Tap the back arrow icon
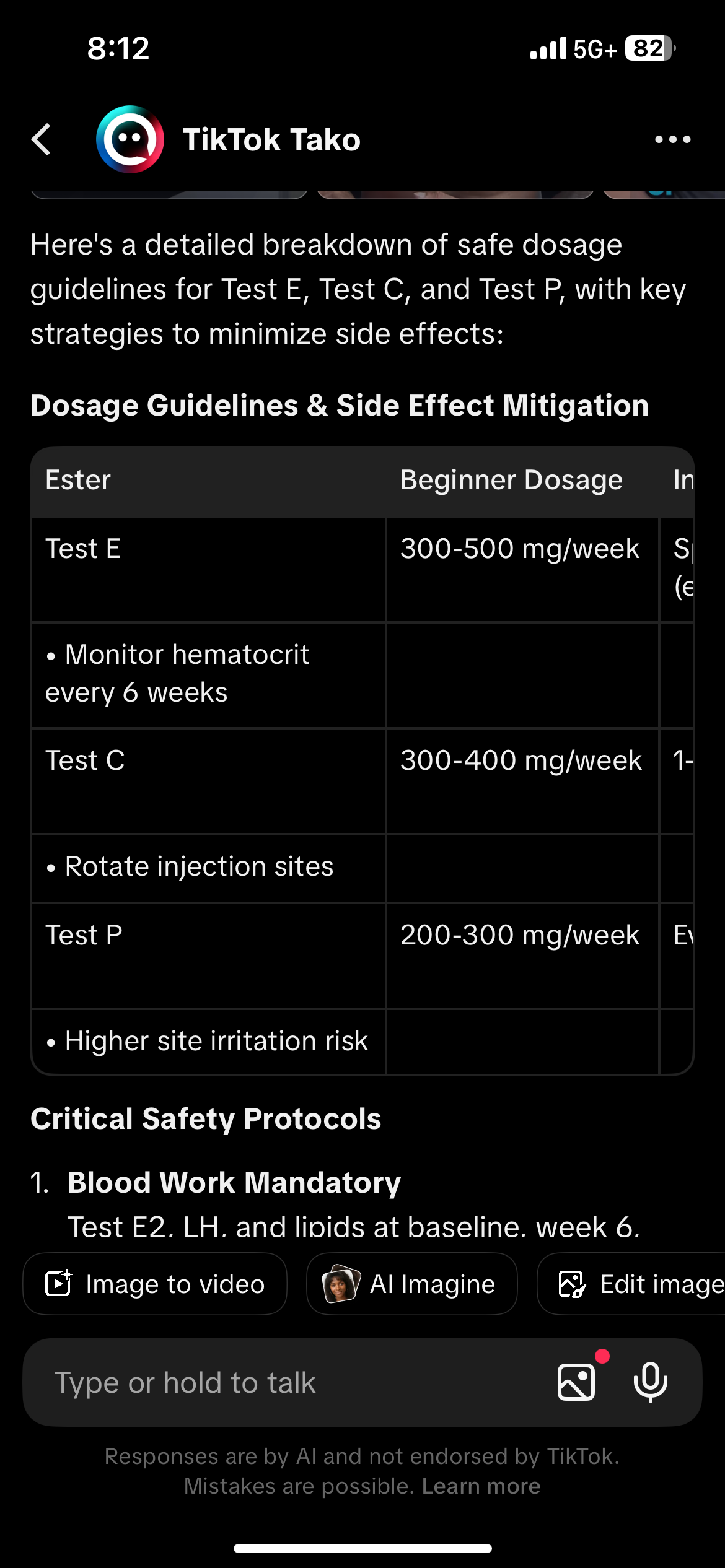The image size is (725, 1568). pyautogui.click(x=42, y=139)
